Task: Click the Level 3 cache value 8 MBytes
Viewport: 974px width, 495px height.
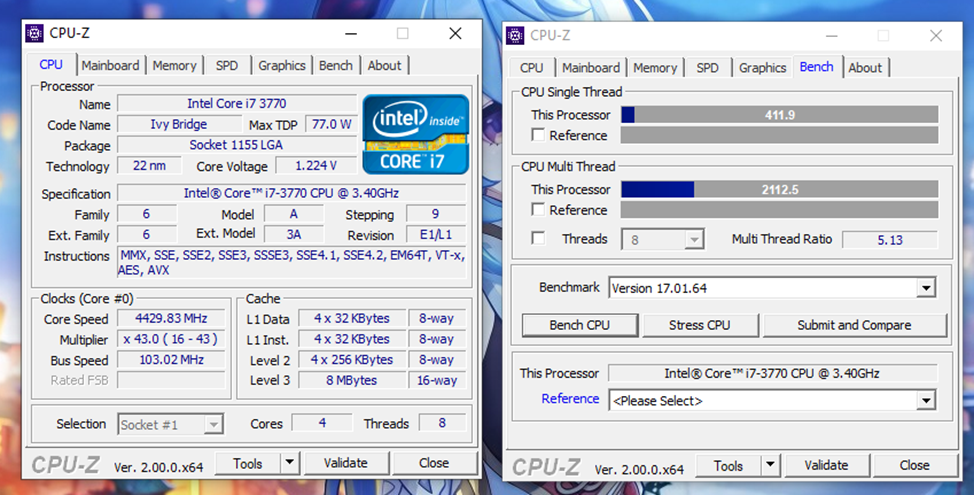Action: (352, 380)
